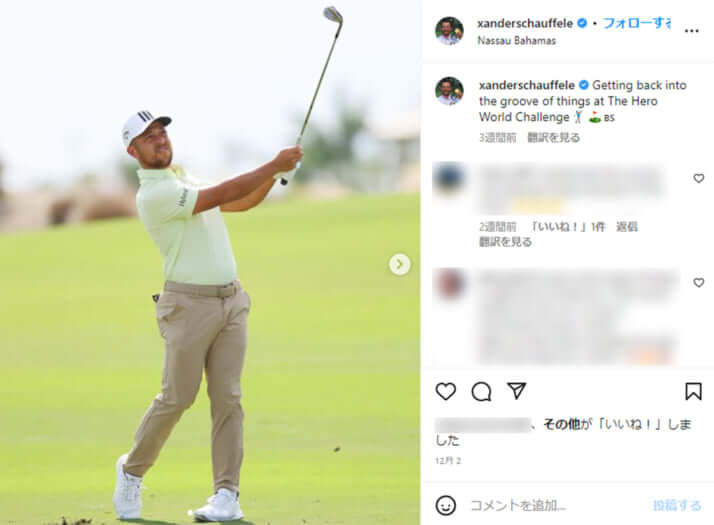This screenshot has height=525, width=714.
Task: Open xanderschauffele username in caption
Action: (526, 85)
